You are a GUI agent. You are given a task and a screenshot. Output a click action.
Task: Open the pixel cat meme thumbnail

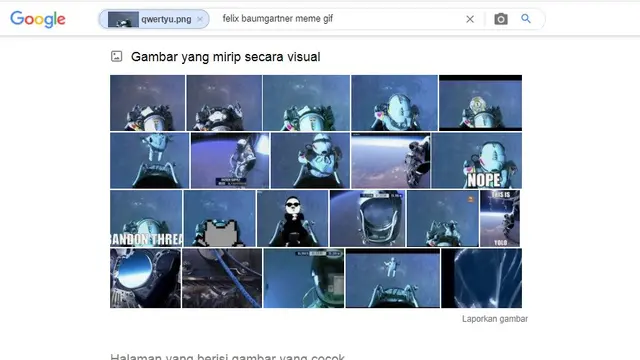click(220, 218)
